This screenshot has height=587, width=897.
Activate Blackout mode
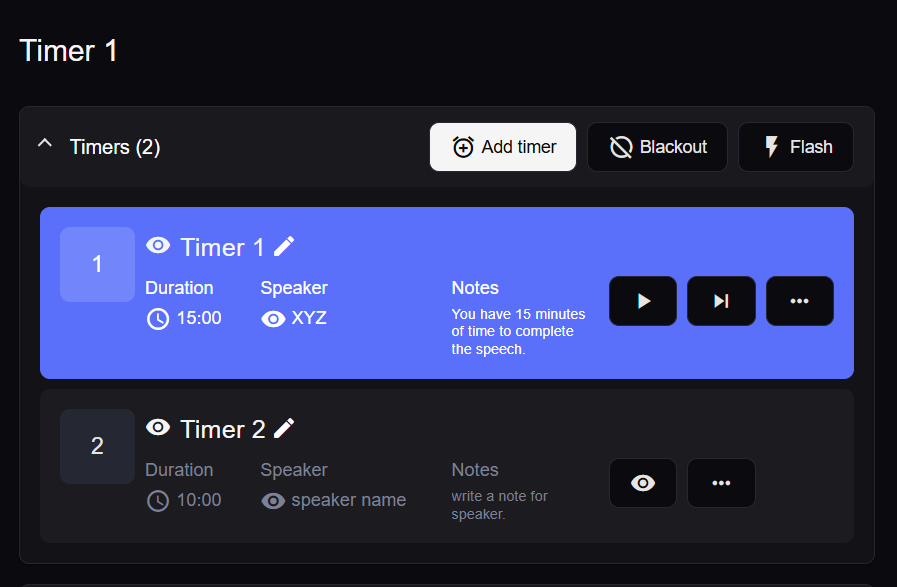tap(657, 147)
